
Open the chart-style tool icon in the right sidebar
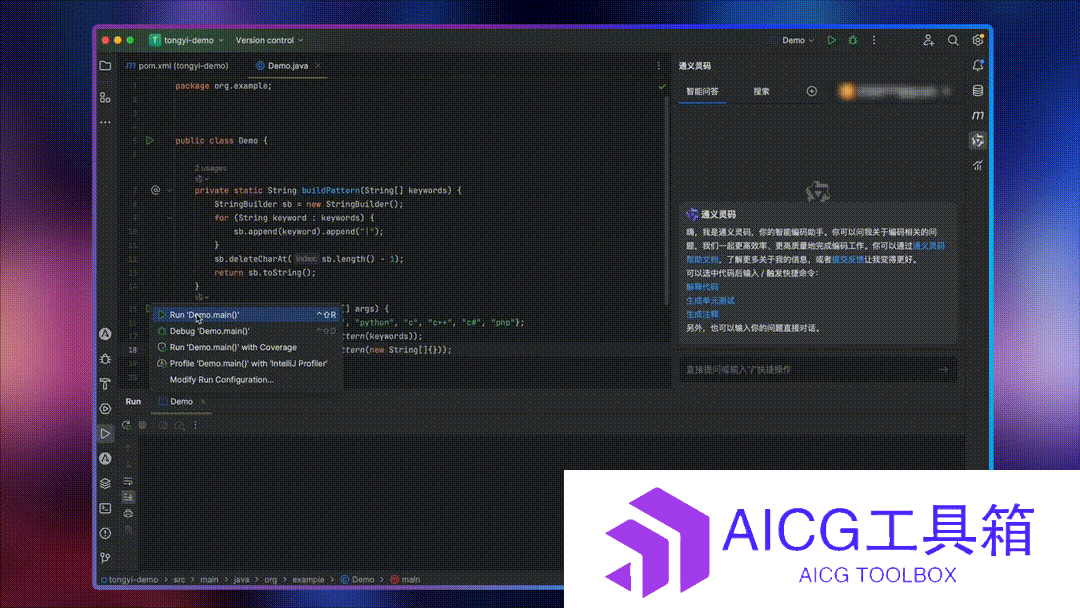pyautogui.click(x=977, y=165)
